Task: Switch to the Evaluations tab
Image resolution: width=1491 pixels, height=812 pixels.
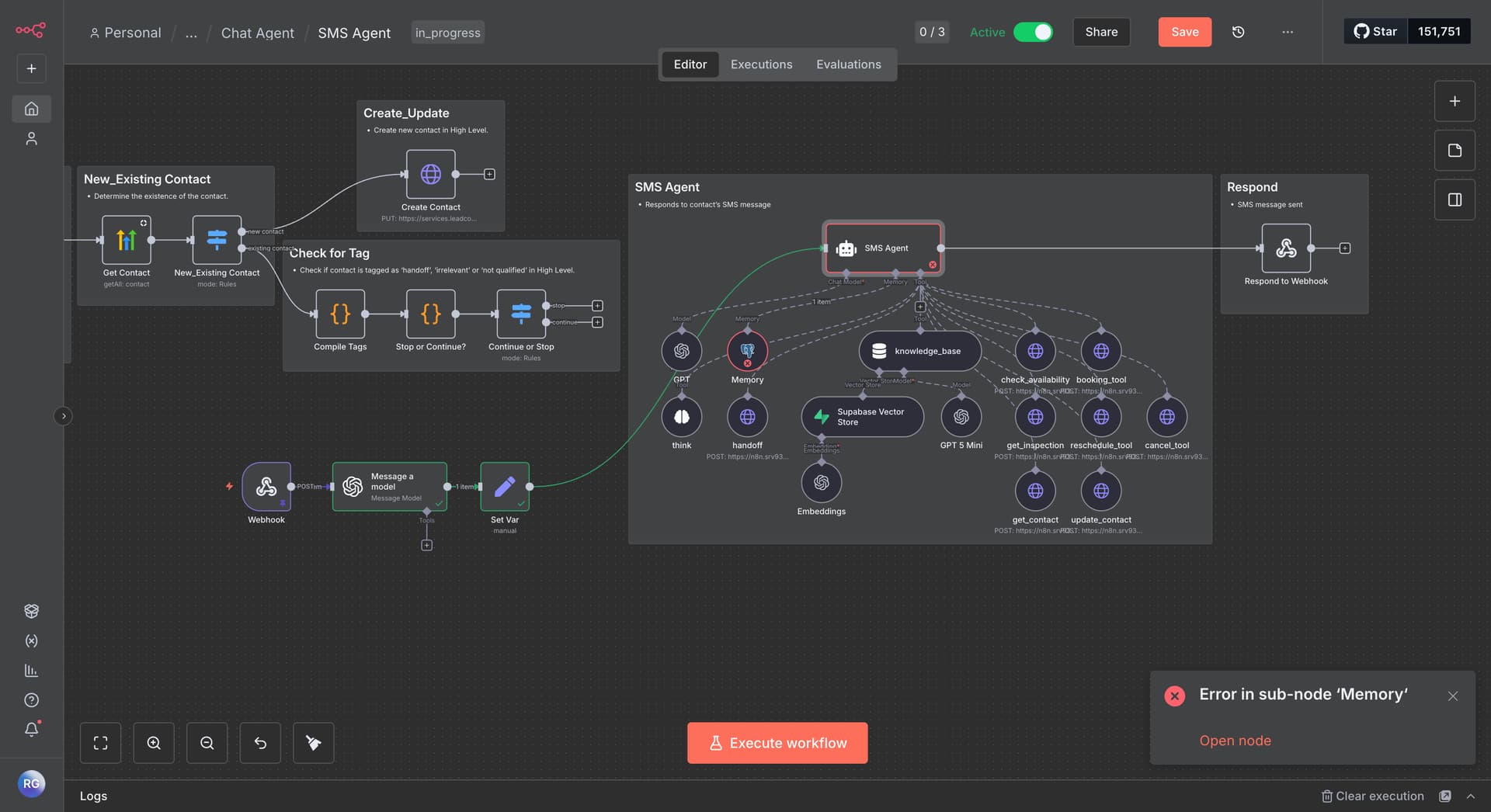Action: (x=848, y=64)
